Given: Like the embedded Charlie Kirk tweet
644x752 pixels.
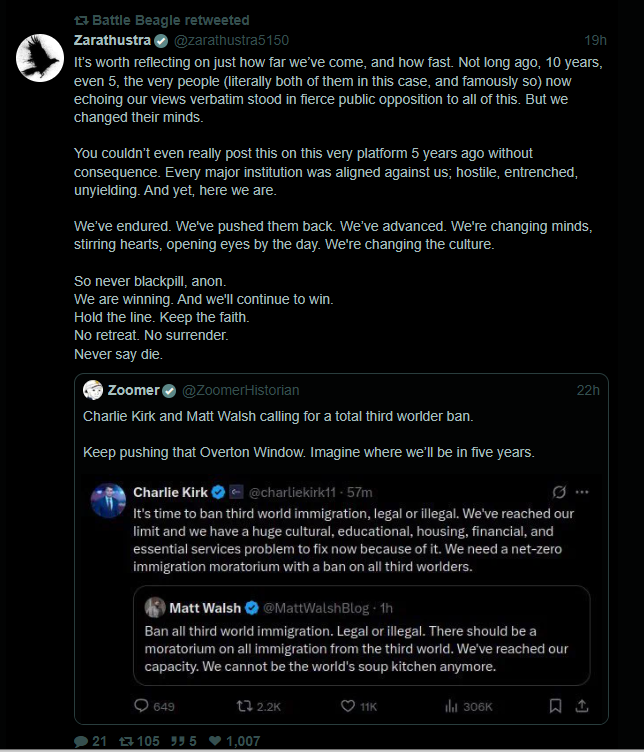Looking at the screenshot, I should [348, 706].
